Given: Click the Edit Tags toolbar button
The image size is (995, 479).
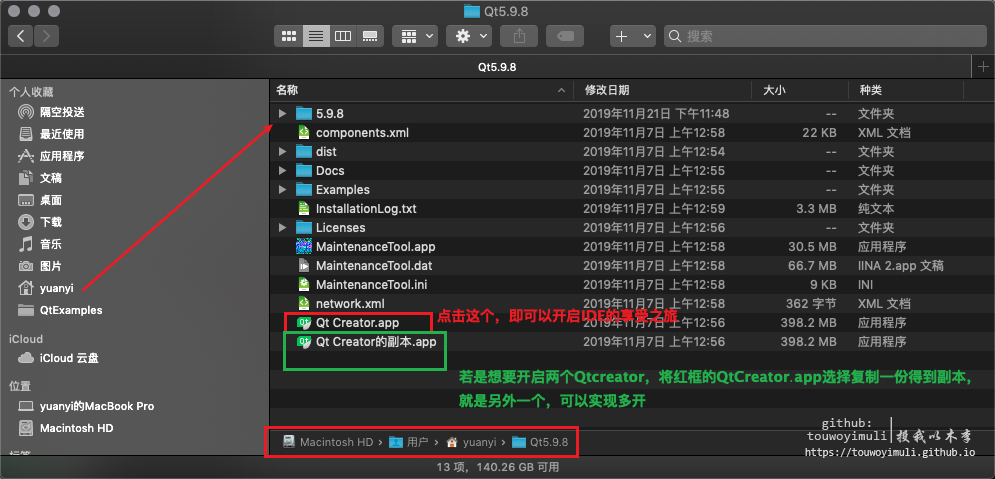Looking at the screenshot, I should pyautogui.click(x=565, y=36).
